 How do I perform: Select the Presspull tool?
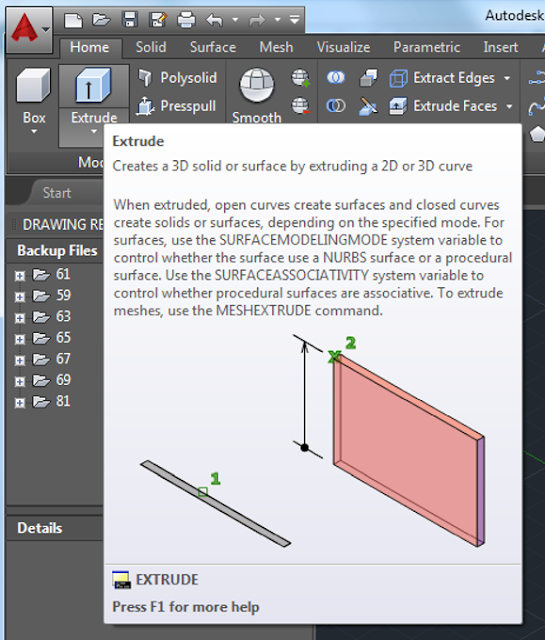pos(176,106)
